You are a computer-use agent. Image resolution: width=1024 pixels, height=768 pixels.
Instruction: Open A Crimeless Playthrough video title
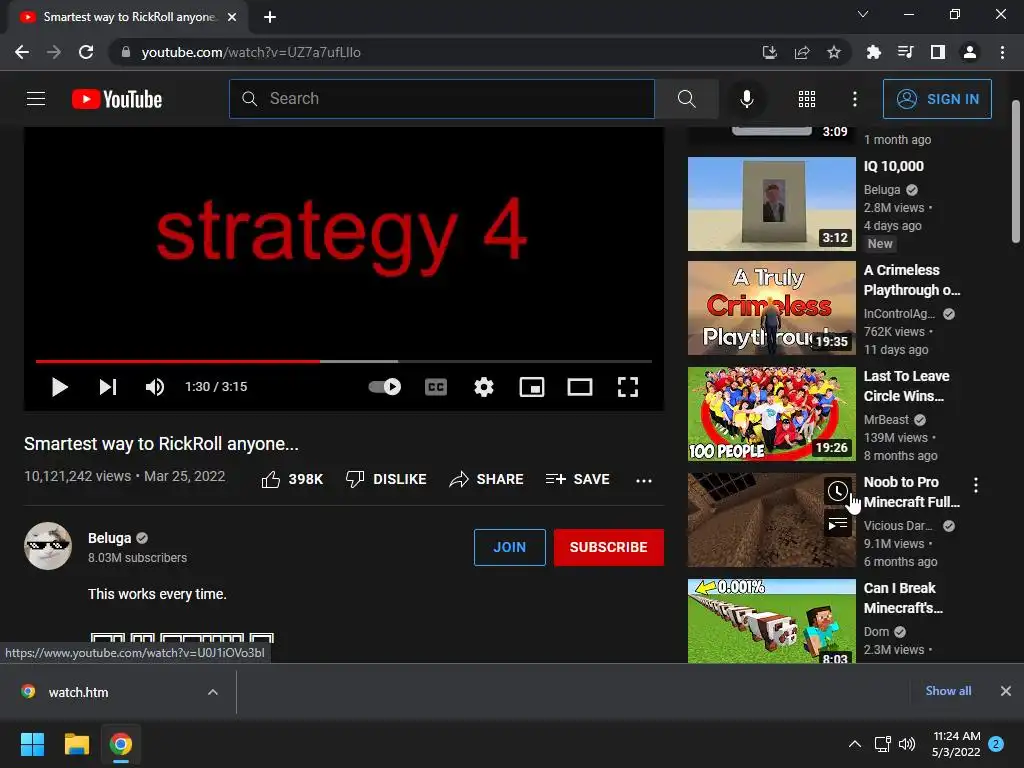pyautogui.click(x=912, y=280)
